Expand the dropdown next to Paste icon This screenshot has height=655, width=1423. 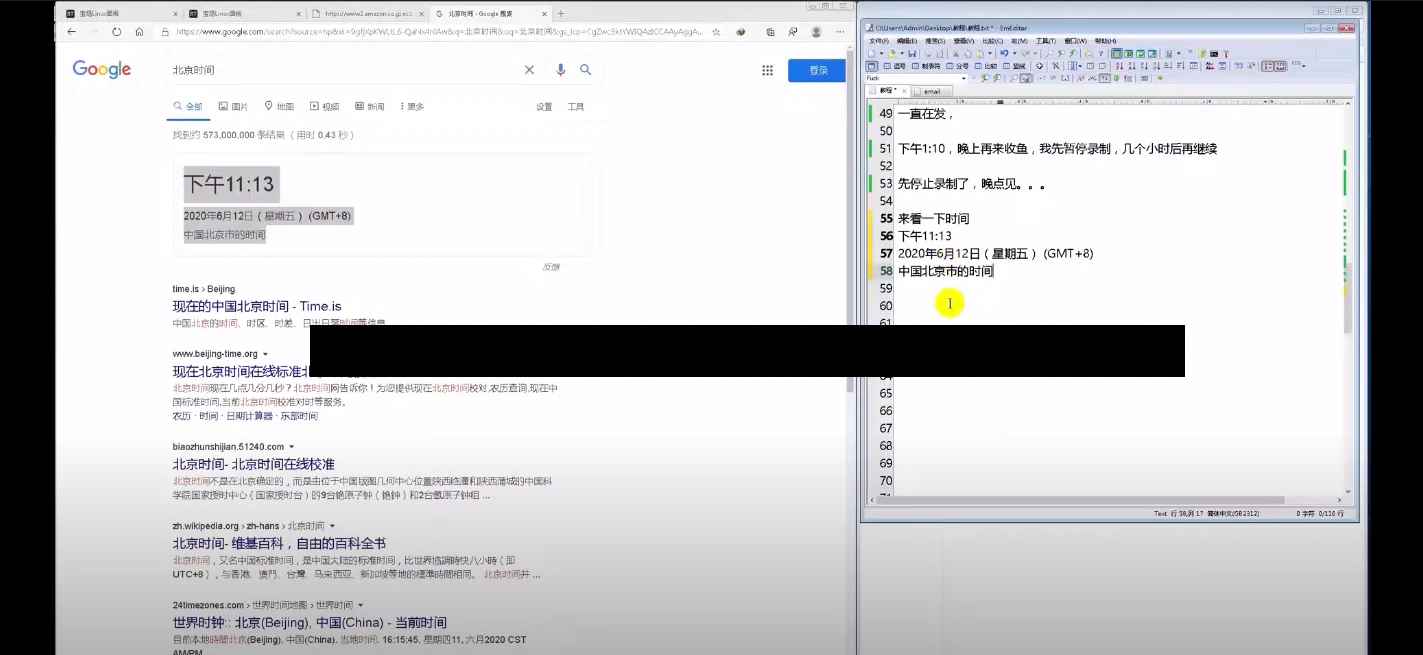[x=990, y=53]
